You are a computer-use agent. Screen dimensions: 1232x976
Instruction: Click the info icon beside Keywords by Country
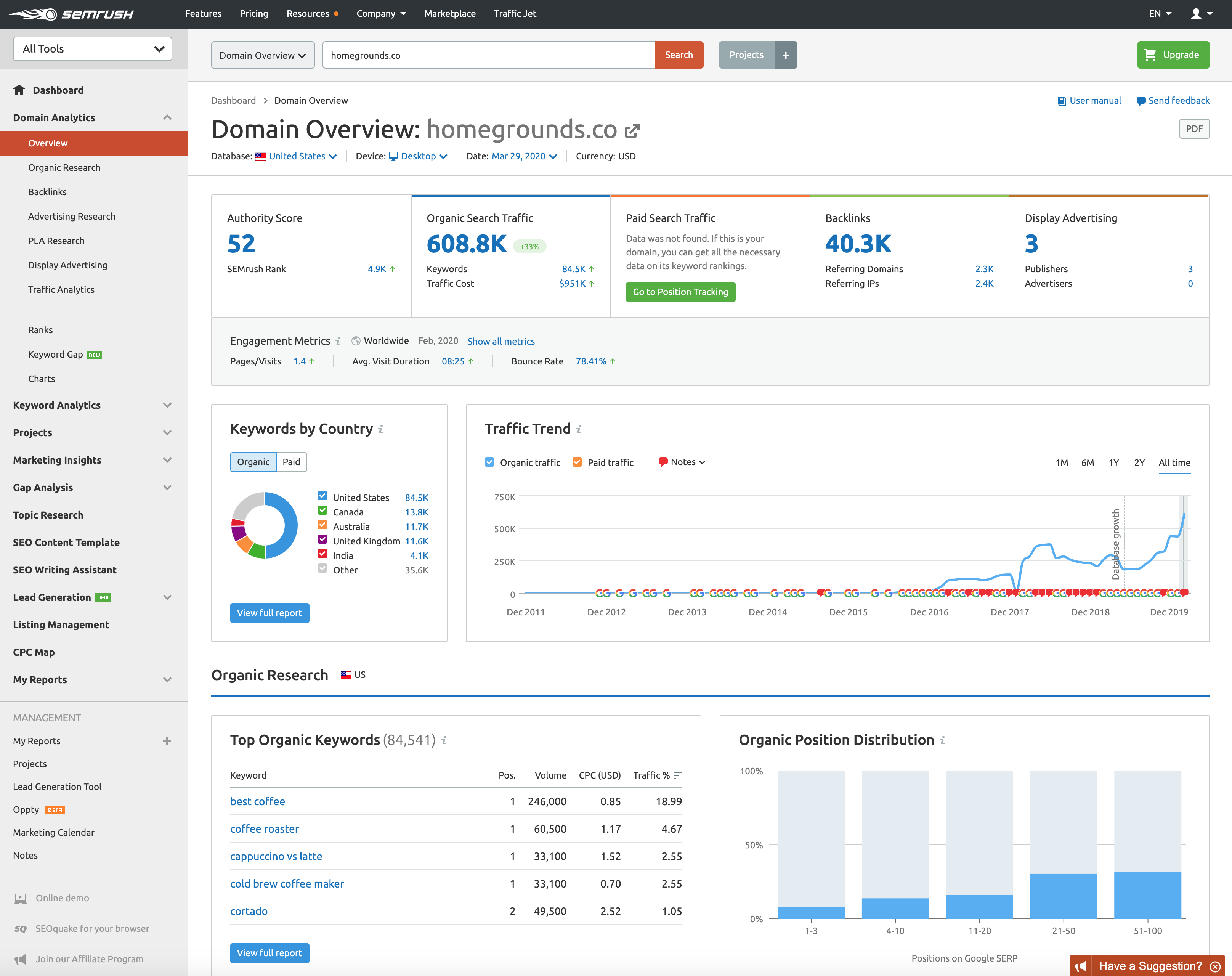380,429
